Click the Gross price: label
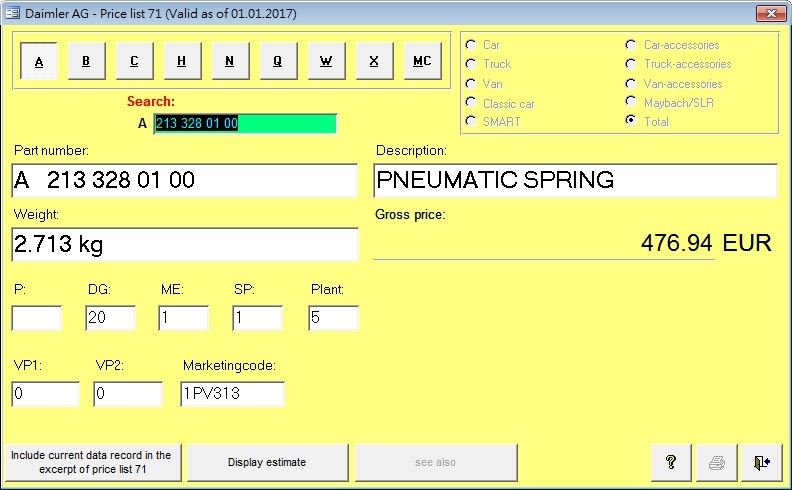 410,215
